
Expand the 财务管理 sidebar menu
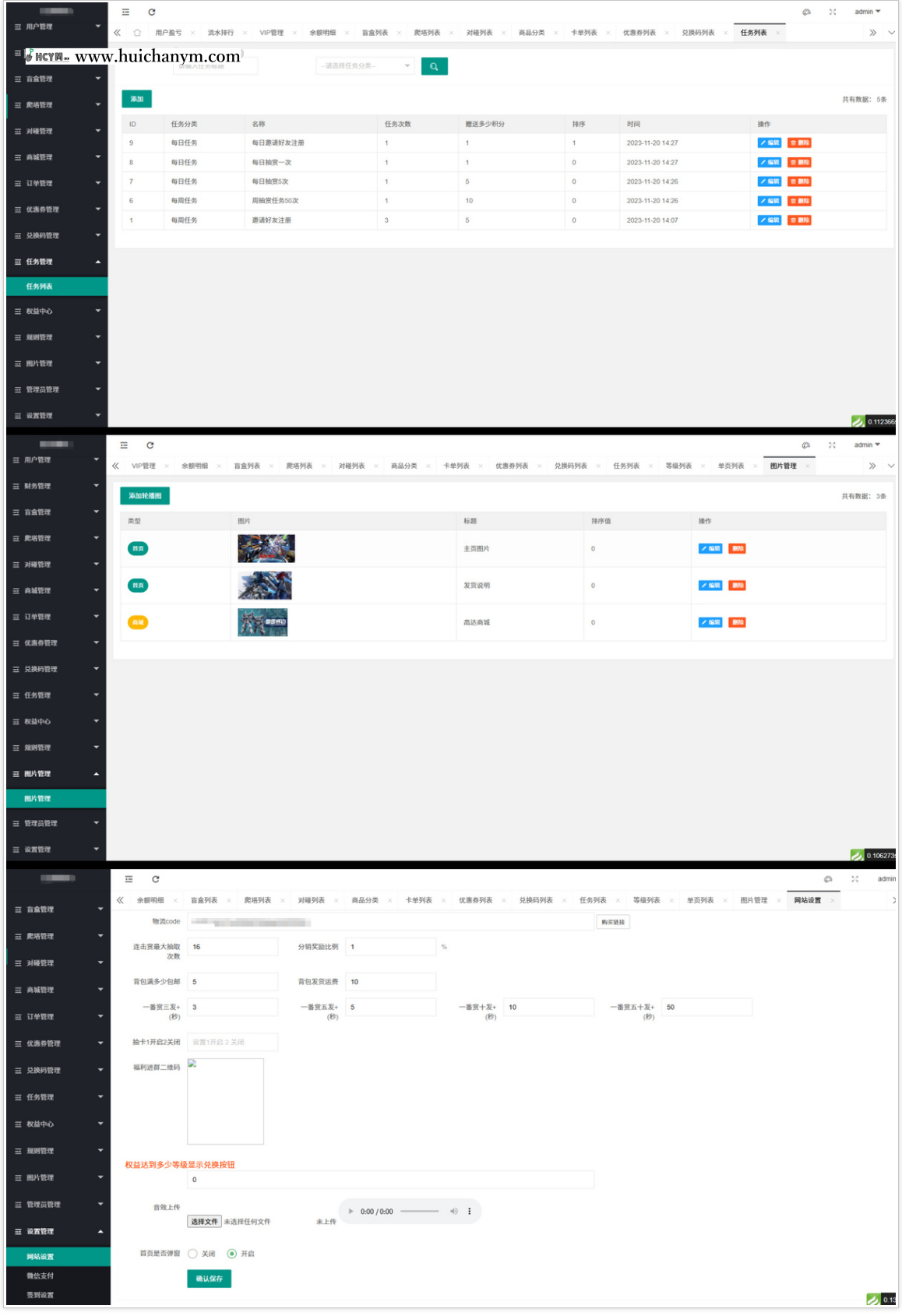55,486
